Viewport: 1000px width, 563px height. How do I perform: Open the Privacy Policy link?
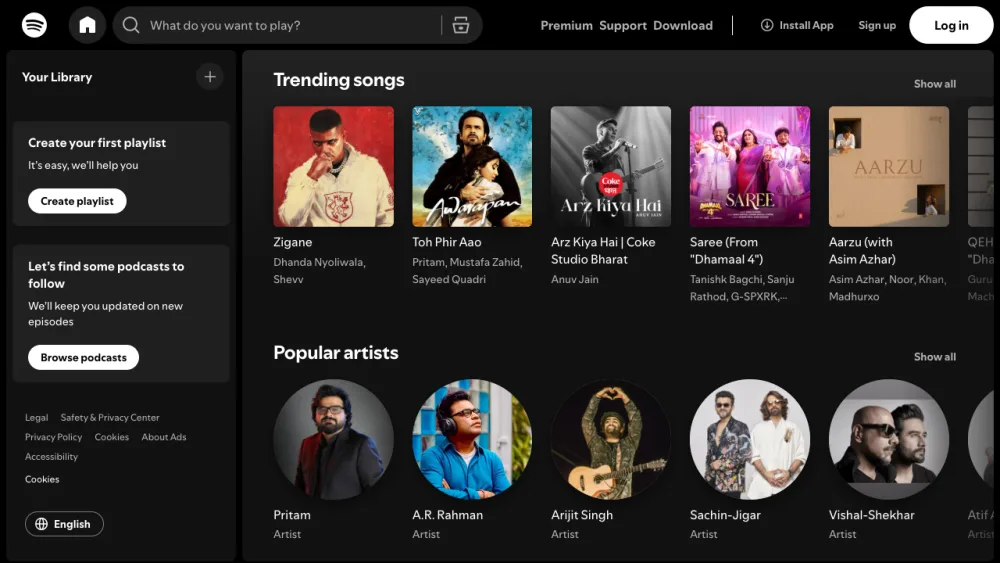54,437
